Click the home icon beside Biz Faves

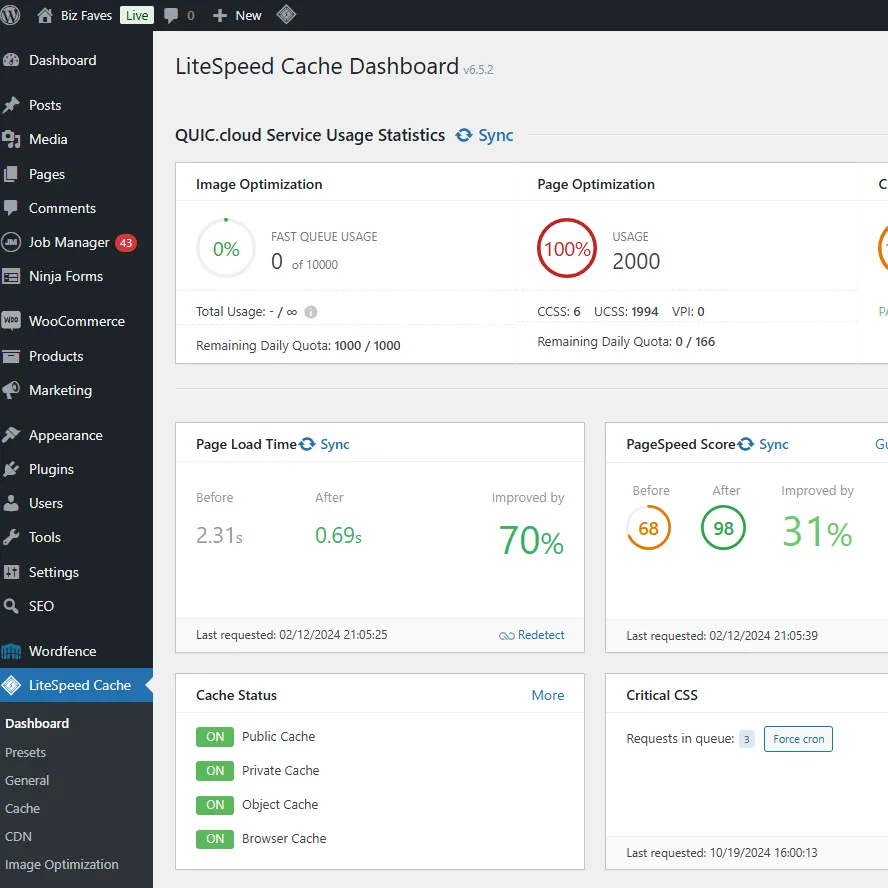pos(45,15)
